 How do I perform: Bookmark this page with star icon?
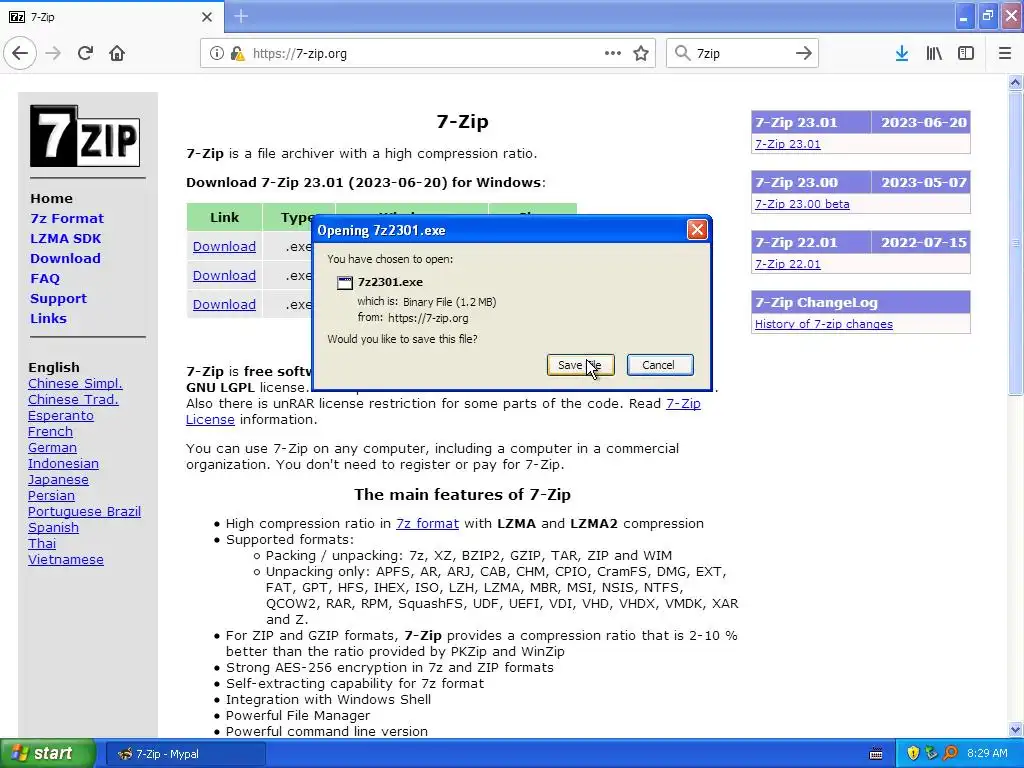(x=641, y=54)
